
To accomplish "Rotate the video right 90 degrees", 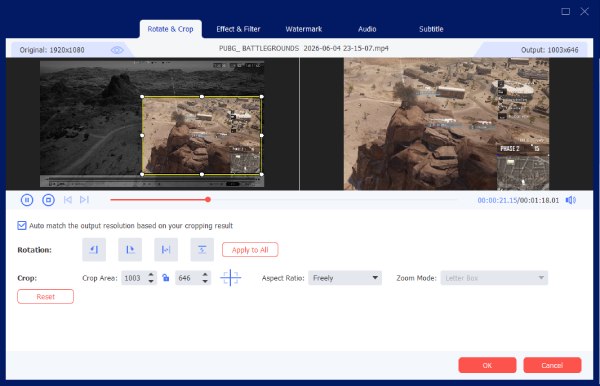I will pyautogui.click(x=130, y=249).
